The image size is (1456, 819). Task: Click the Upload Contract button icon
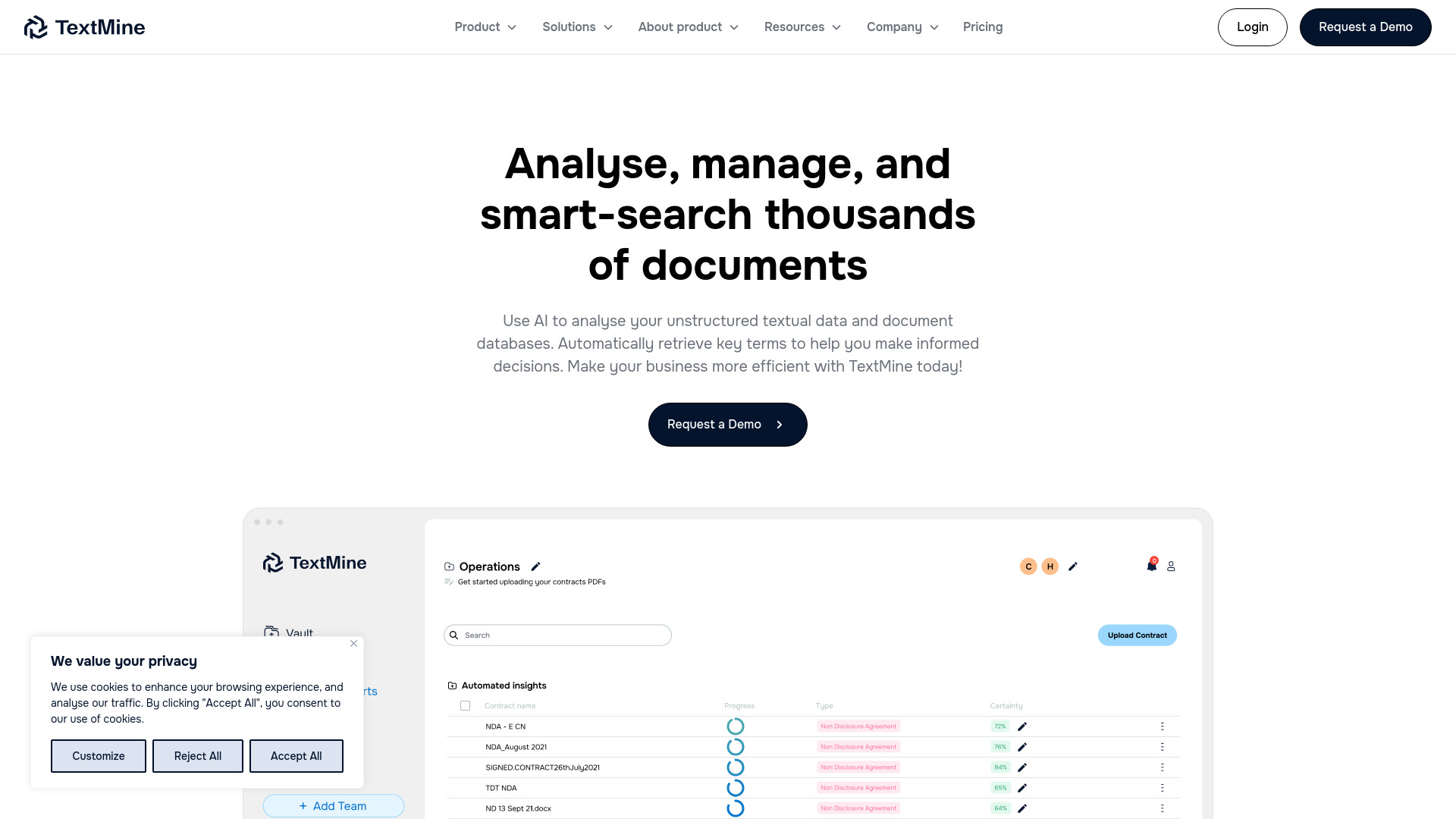[x=1138, y=635]
